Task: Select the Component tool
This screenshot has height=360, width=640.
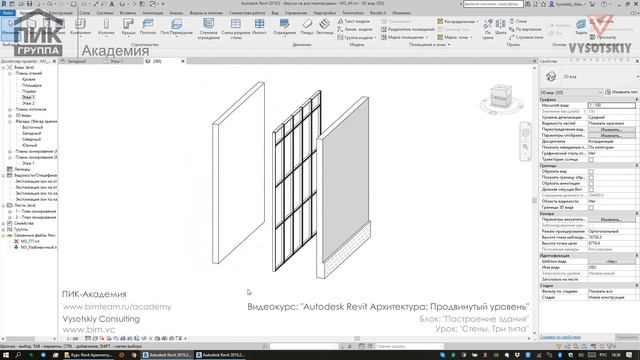Action: [80, 27]
